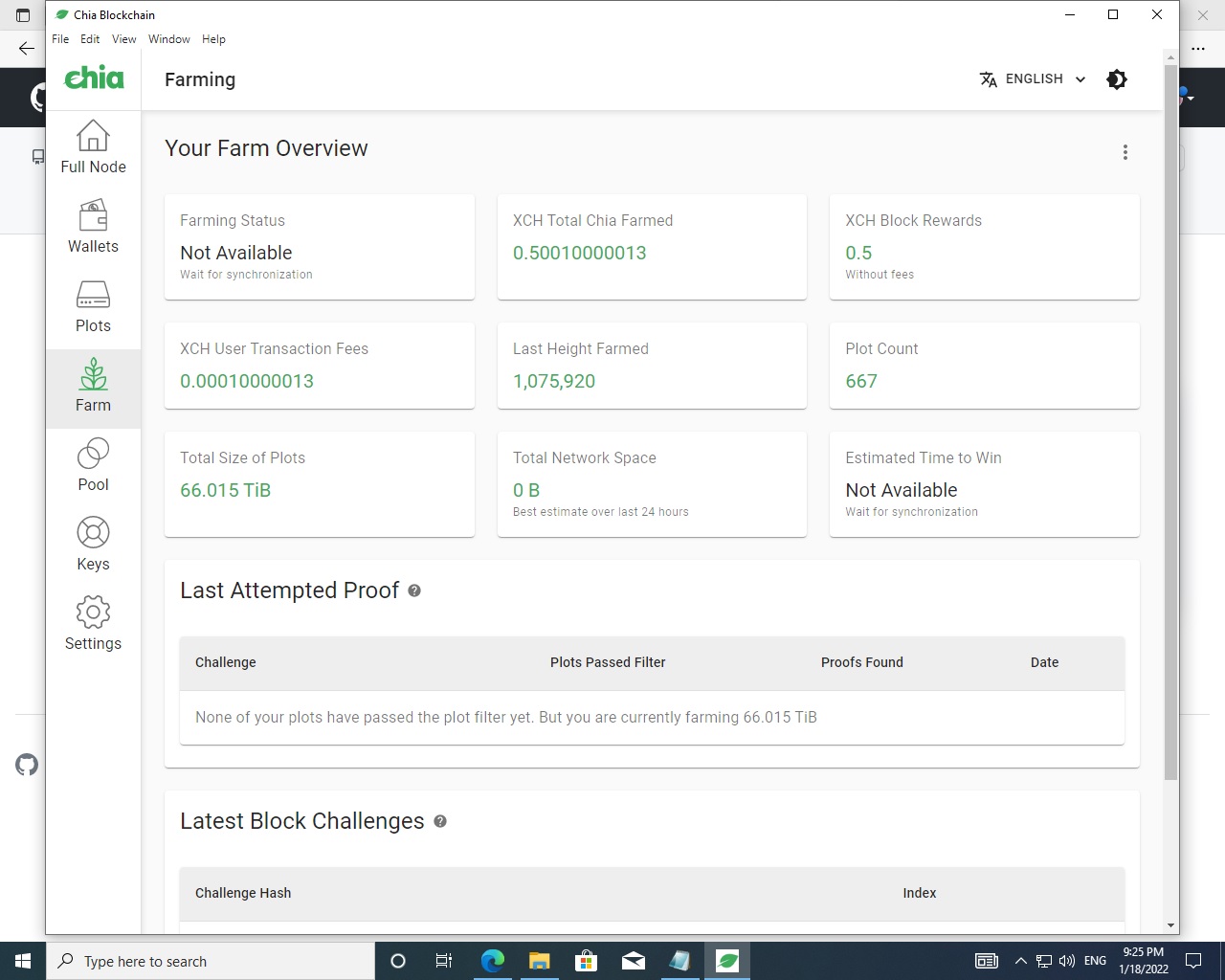Open the Wallets section
Image resolution: width=1225 pixels, height=980 pixels.
(x=93, y=227)
